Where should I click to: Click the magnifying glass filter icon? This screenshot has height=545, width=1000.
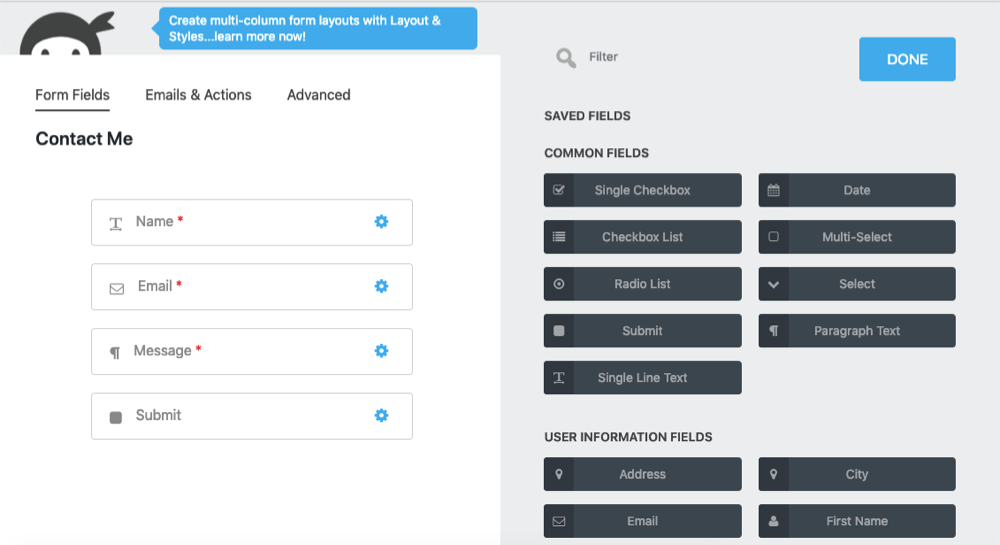pyautogui.click(x=566, y=58)
